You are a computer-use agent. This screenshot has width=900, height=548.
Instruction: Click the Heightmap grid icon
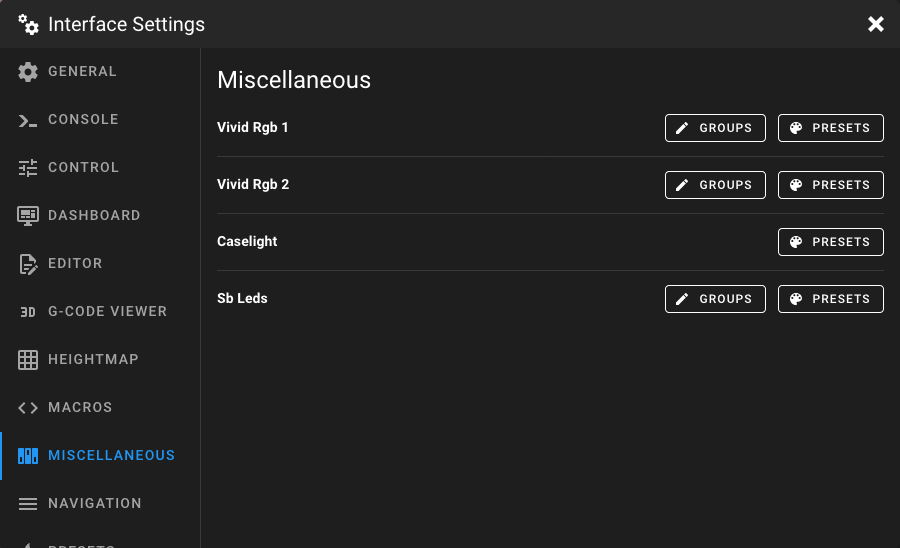click(x=28, y=360)
